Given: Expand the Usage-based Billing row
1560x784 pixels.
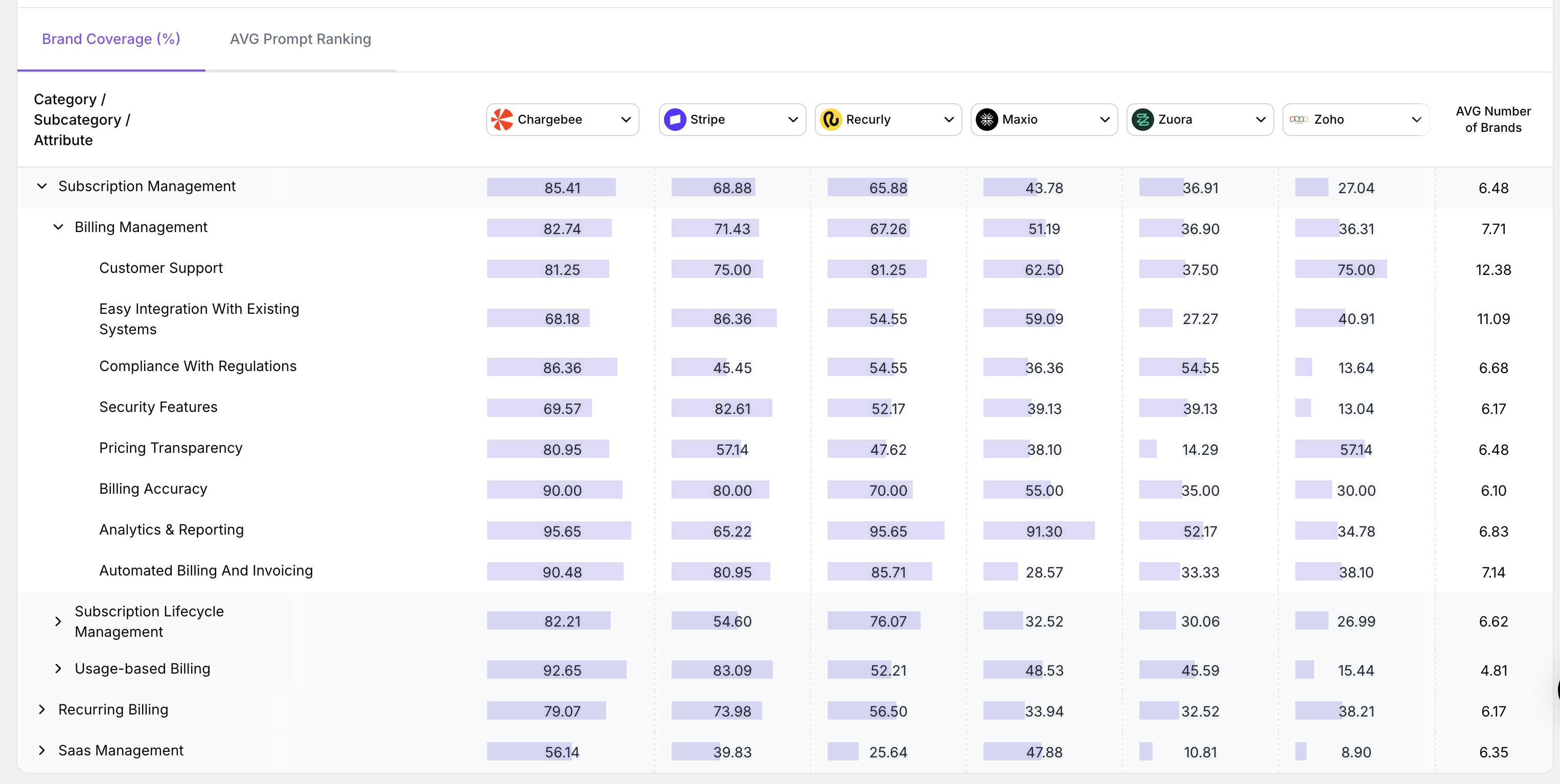Looking at the screenshot, I should click(58, 668).
